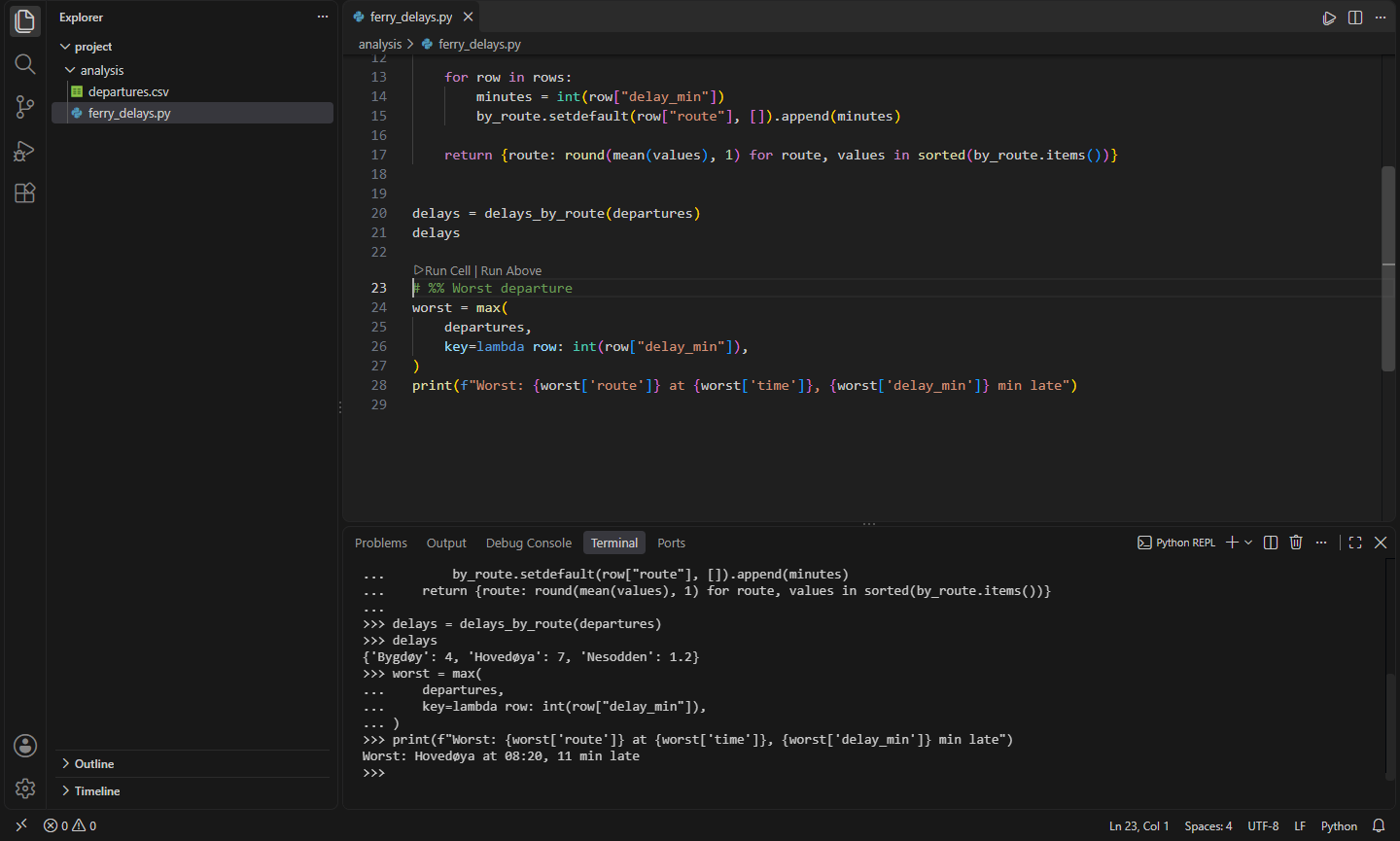1400x841 pixels.
Task: Change end of line sequence LF
Action: click(x=1300, y=826)
